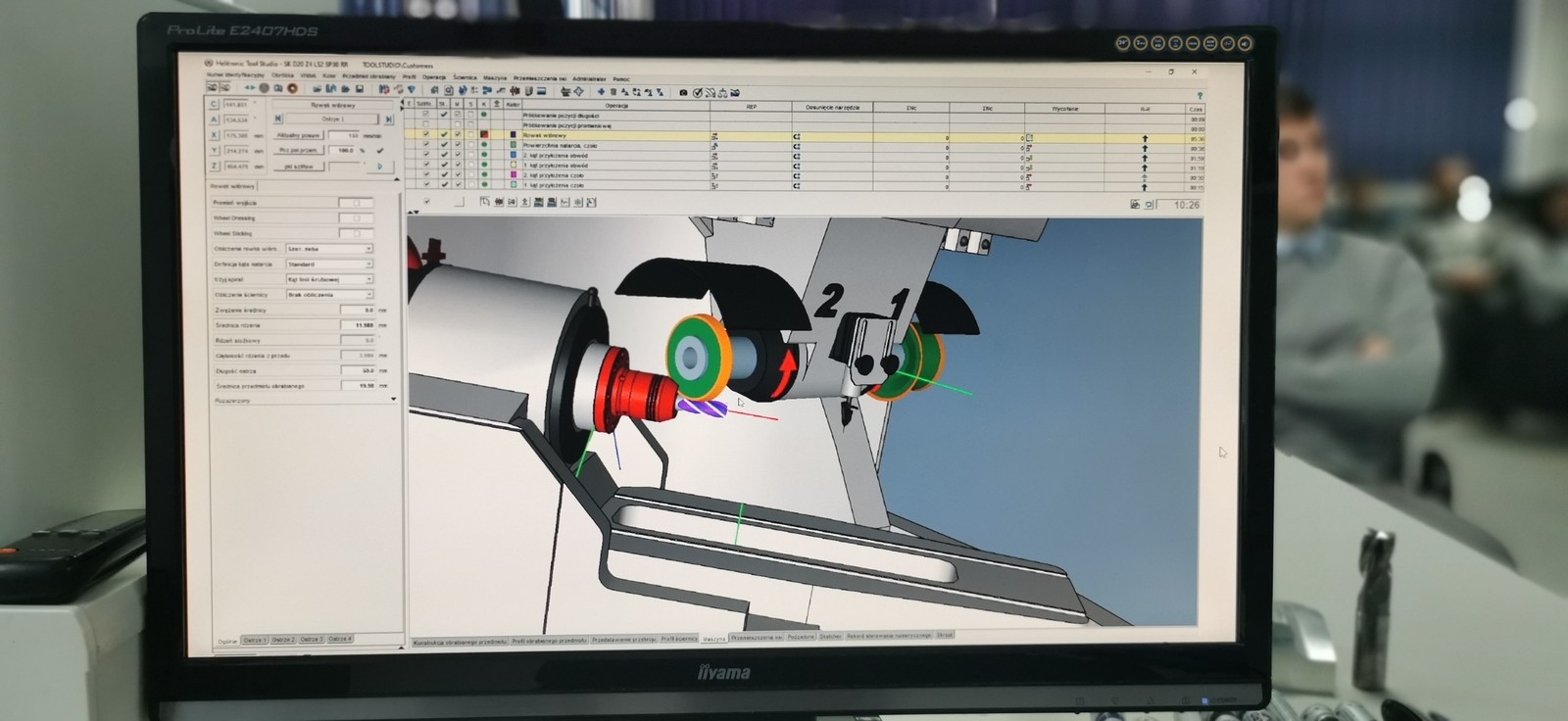Click the color swatch of Rowek wiórowy row
The width and height of the screenshot is (1568, 721).
[x=512, y=135]
